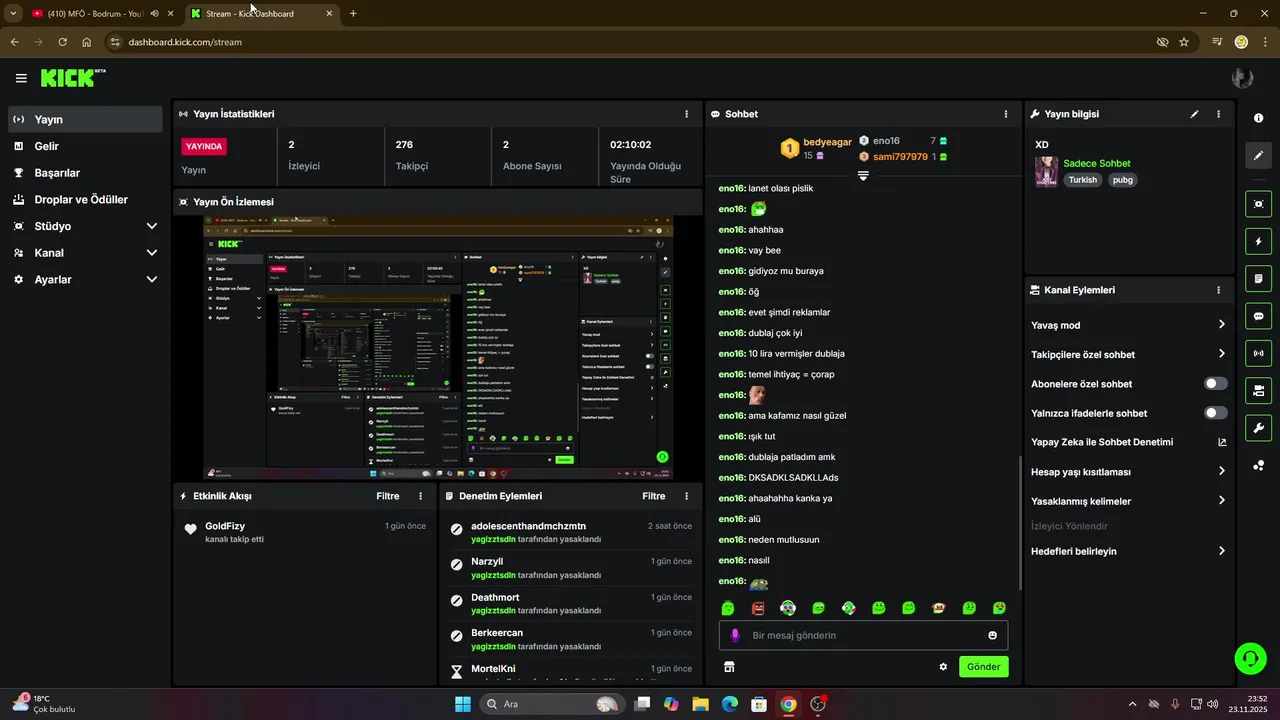Viewport: 1280px width, 720px height.
Task: Click the chat scrollbar
Action: click(x=1019, y=522)
